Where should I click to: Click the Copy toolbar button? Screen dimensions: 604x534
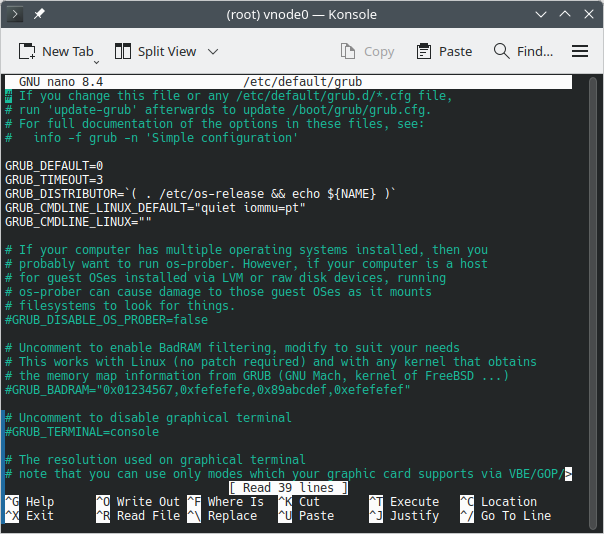coord(367,51)
